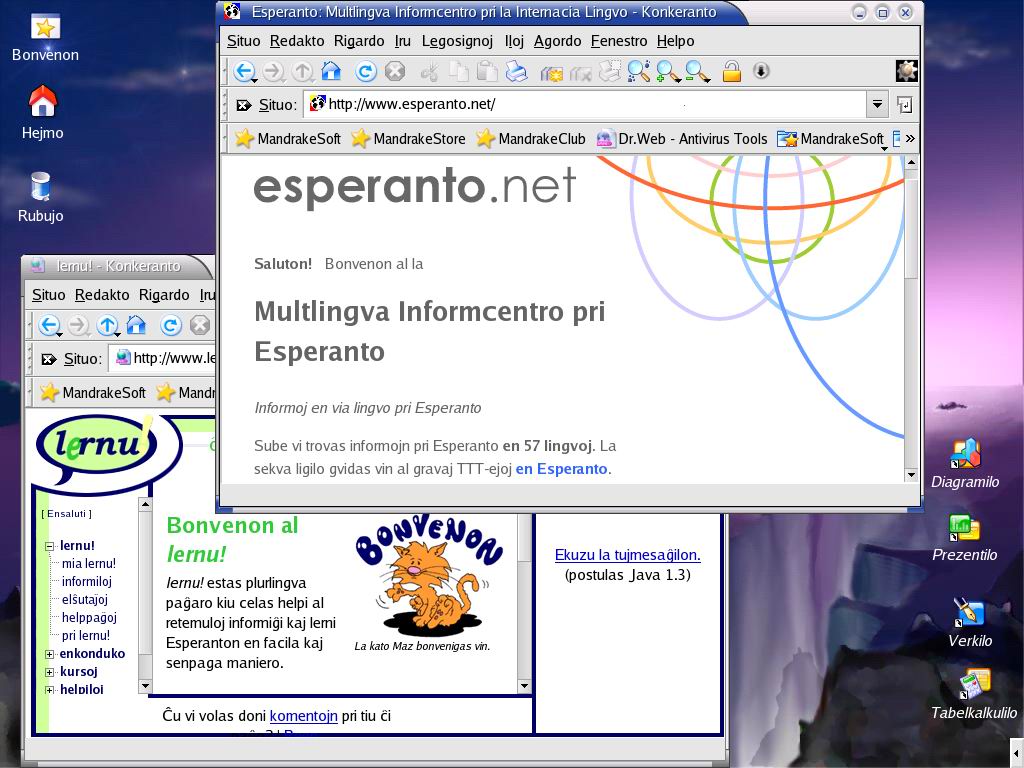Click the magnifier with plus zoom-in icon
1024x768 pixels.
668,71
